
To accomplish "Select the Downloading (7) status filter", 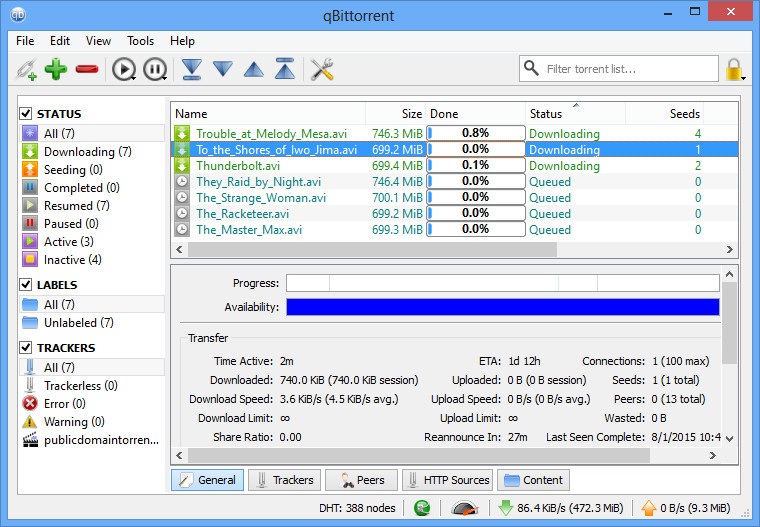I will [x=87, y=152].
